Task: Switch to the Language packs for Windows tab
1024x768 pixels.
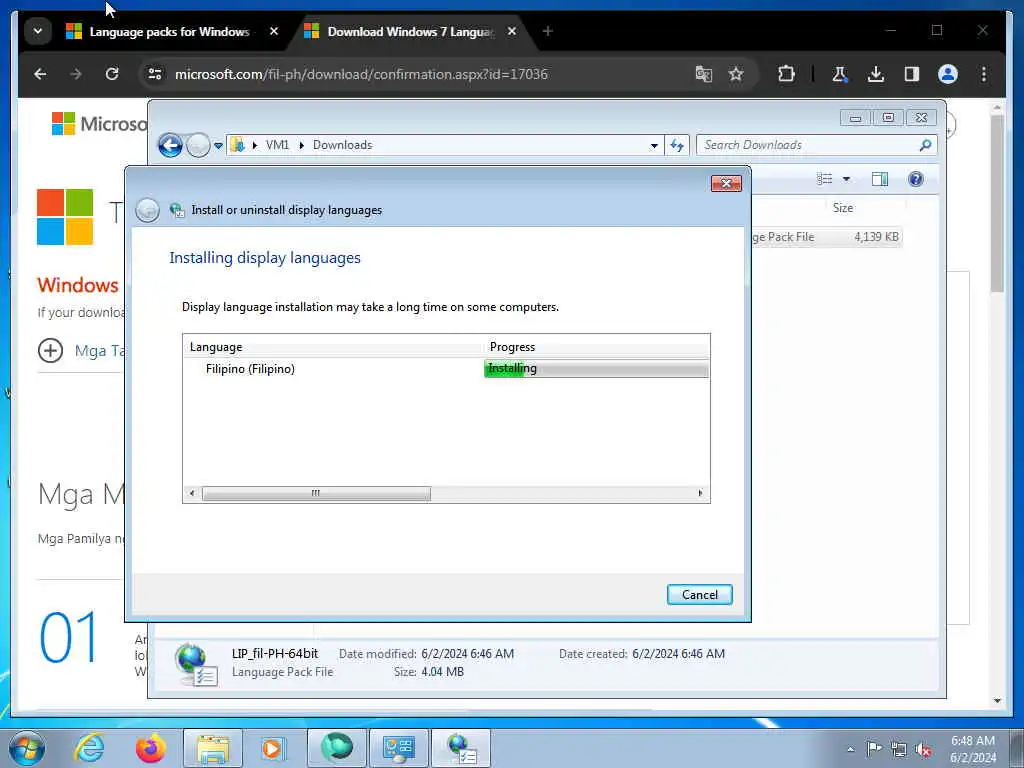Action: [x=169, y=31]
